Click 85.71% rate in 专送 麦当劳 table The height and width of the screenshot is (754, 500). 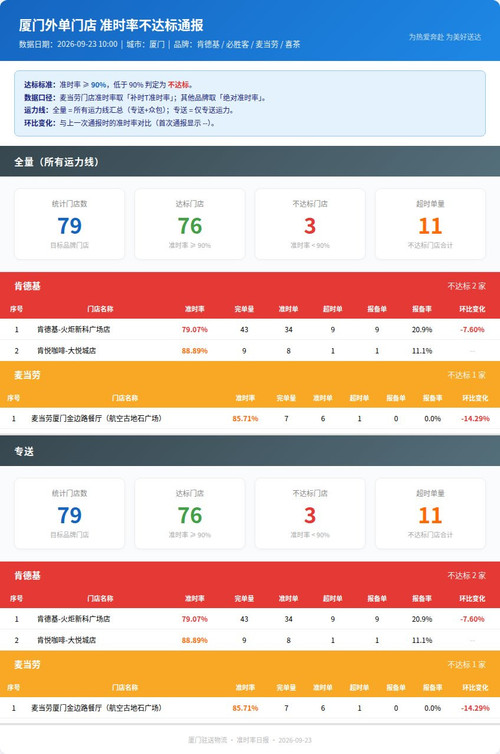[x=245, y=708]
